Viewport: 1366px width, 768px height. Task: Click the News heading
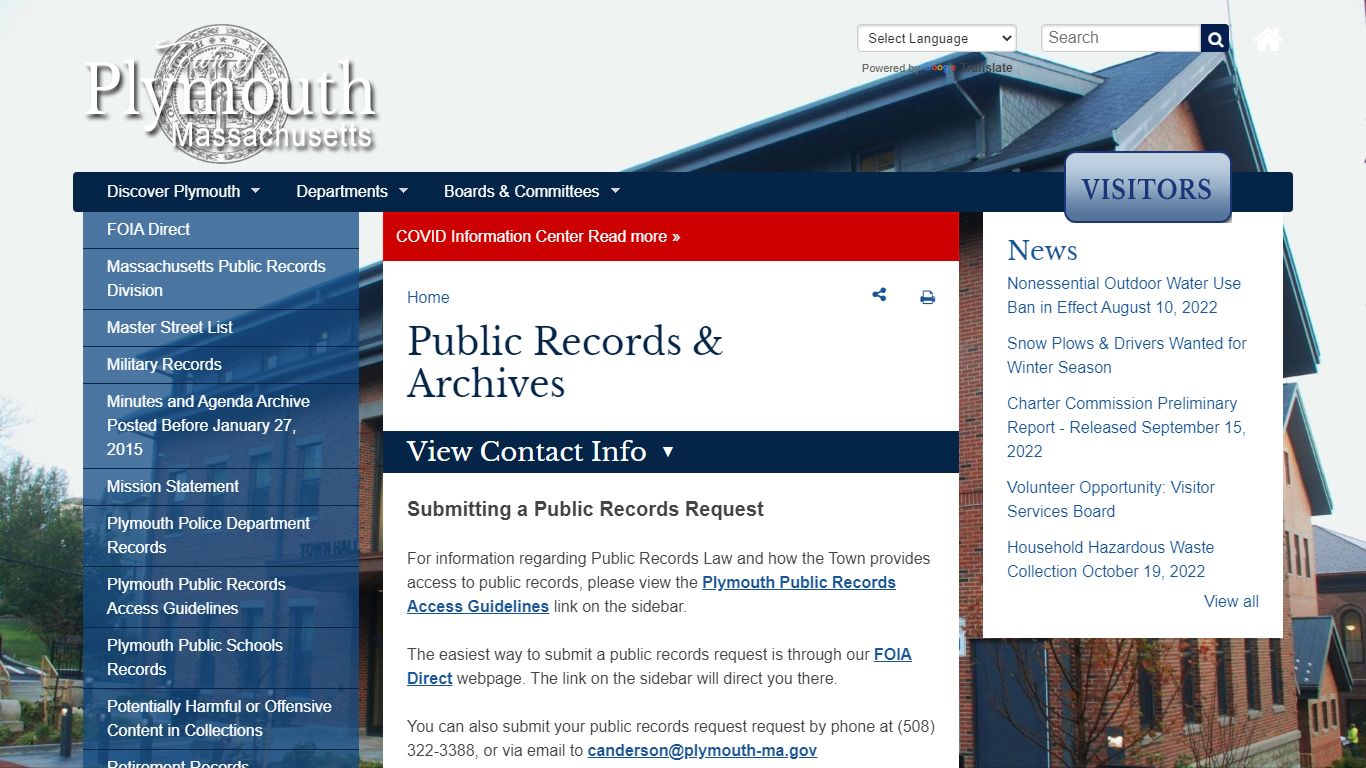click(x=1042, y=250)
